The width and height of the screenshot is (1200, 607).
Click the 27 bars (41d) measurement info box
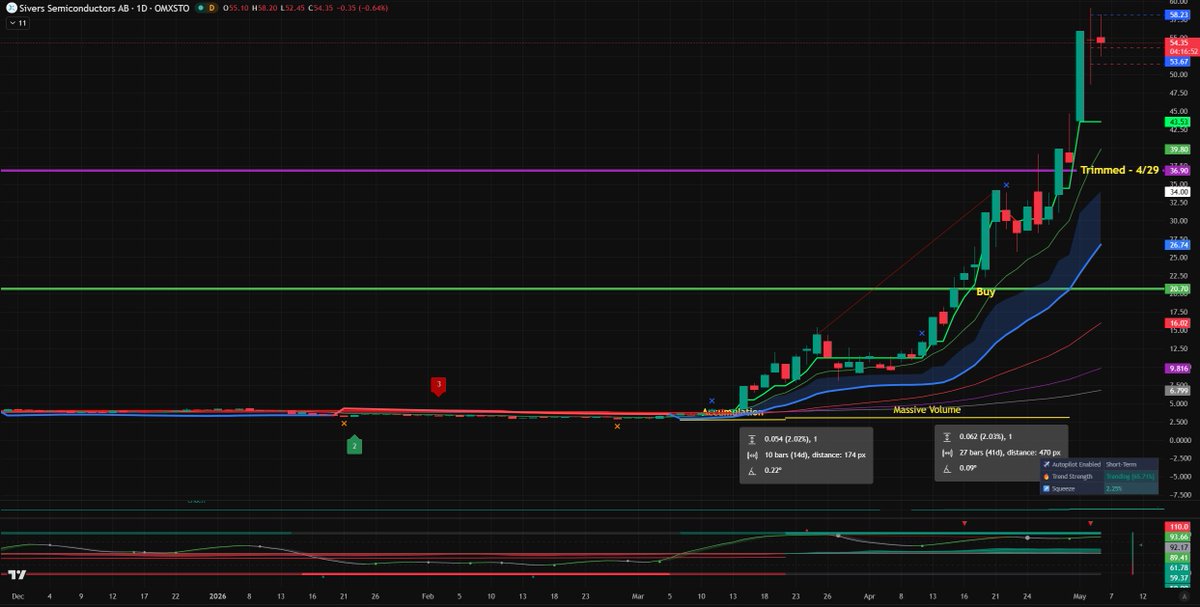click(1001, 455)
